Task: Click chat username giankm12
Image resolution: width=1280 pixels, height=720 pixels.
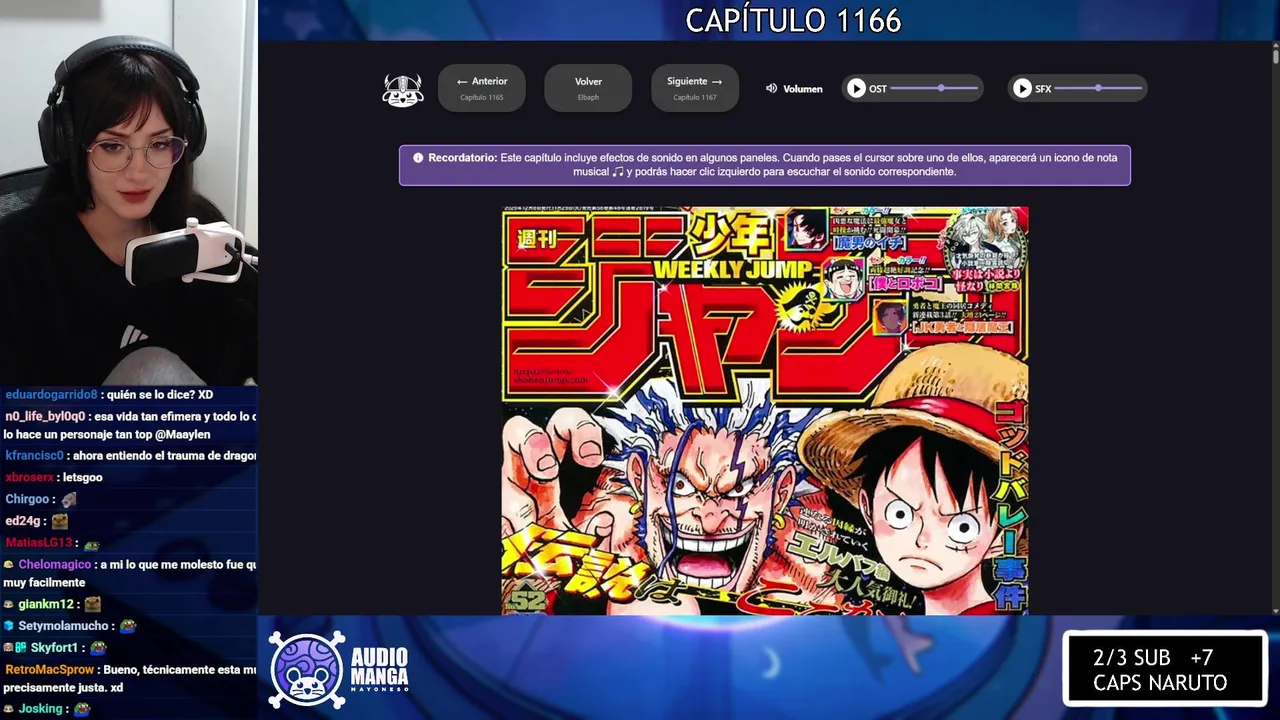Action: (46, 604)
